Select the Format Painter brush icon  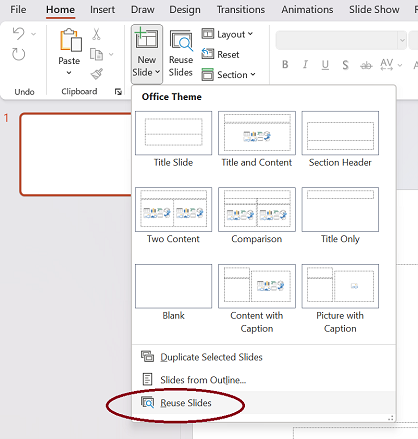click(x=97, y=74)
